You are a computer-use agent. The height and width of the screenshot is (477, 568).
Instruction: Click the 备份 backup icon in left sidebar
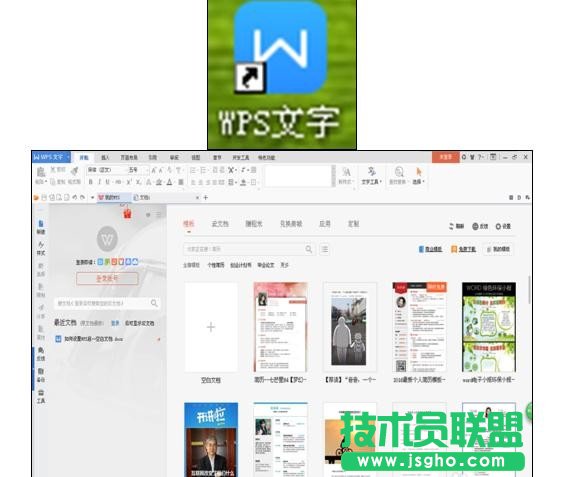point(41,375)
